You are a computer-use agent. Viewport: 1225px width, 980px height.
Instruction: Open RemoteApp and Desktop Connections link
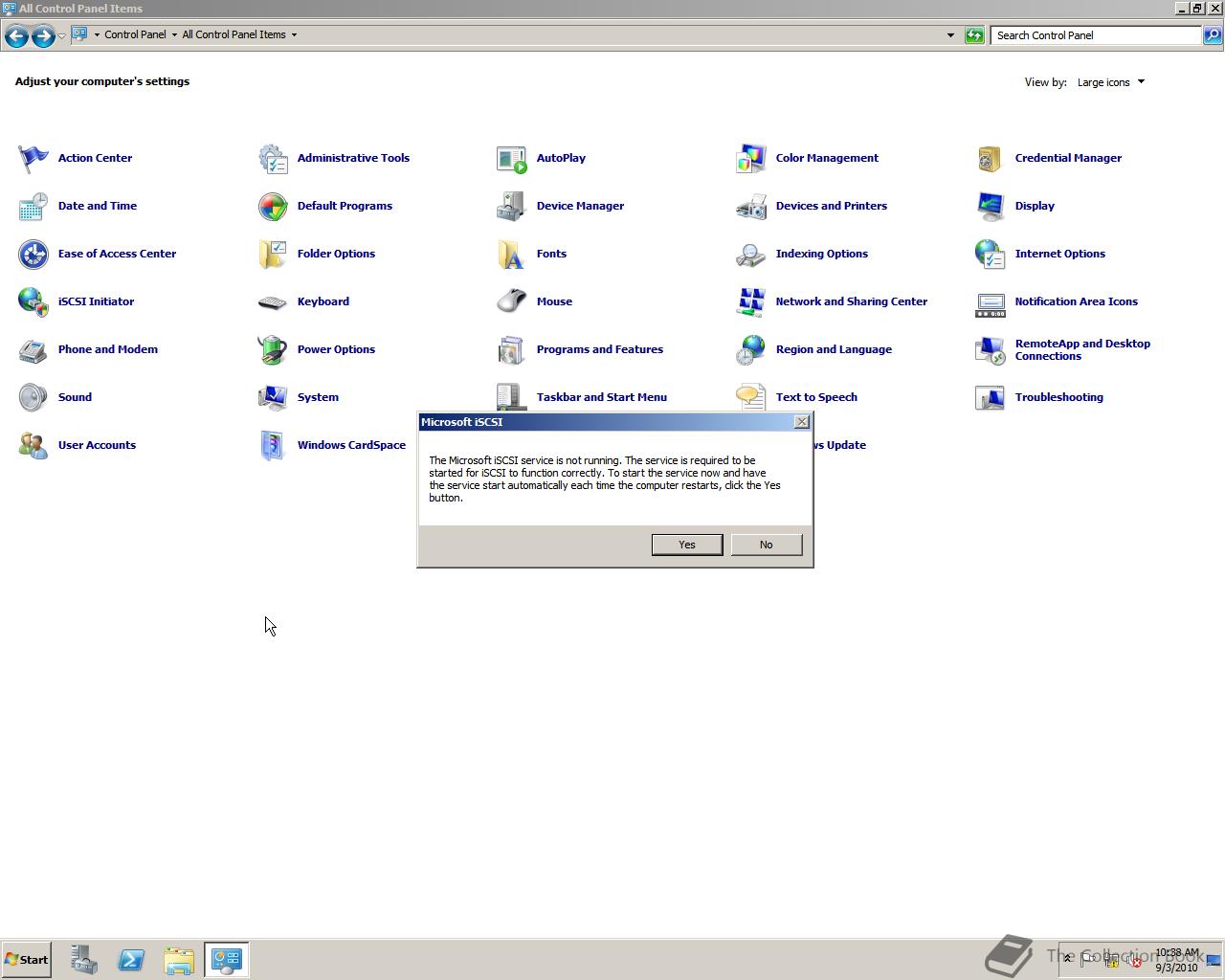click(1082, 349)
